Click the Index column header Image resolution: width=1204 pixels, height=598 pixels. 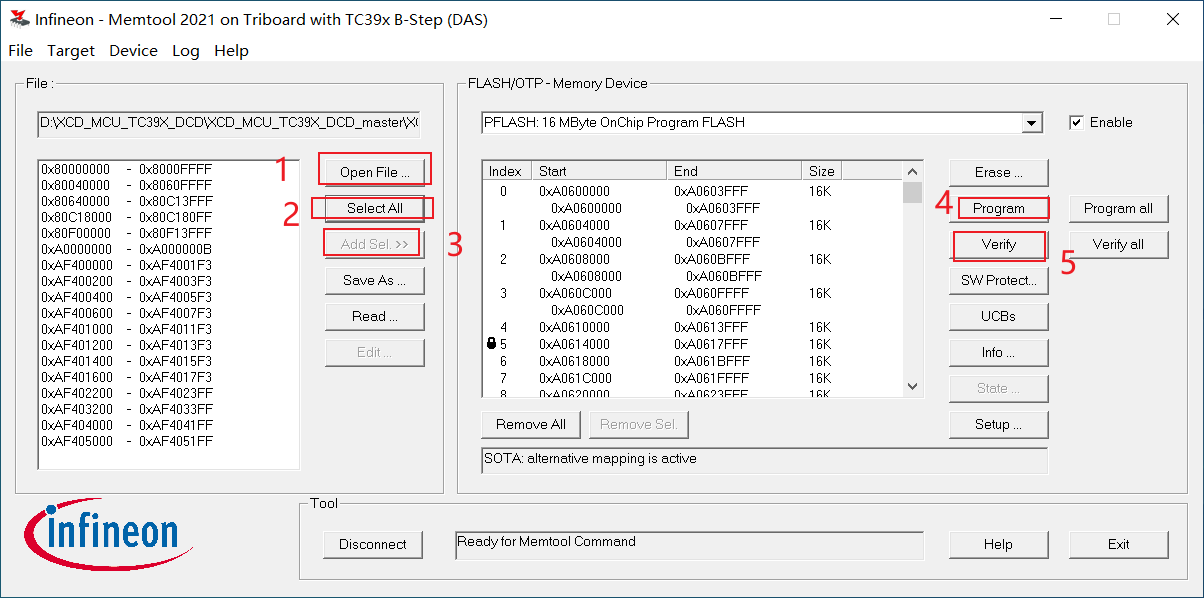pos(506,171)
